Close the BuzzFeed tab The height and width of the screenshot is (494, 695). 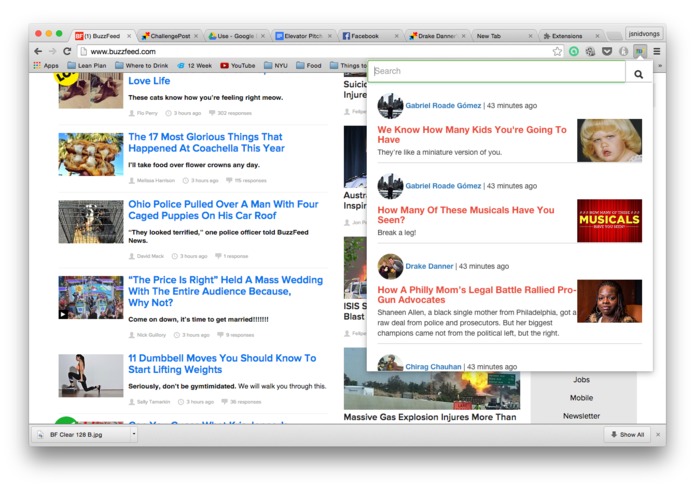(129, 36)
